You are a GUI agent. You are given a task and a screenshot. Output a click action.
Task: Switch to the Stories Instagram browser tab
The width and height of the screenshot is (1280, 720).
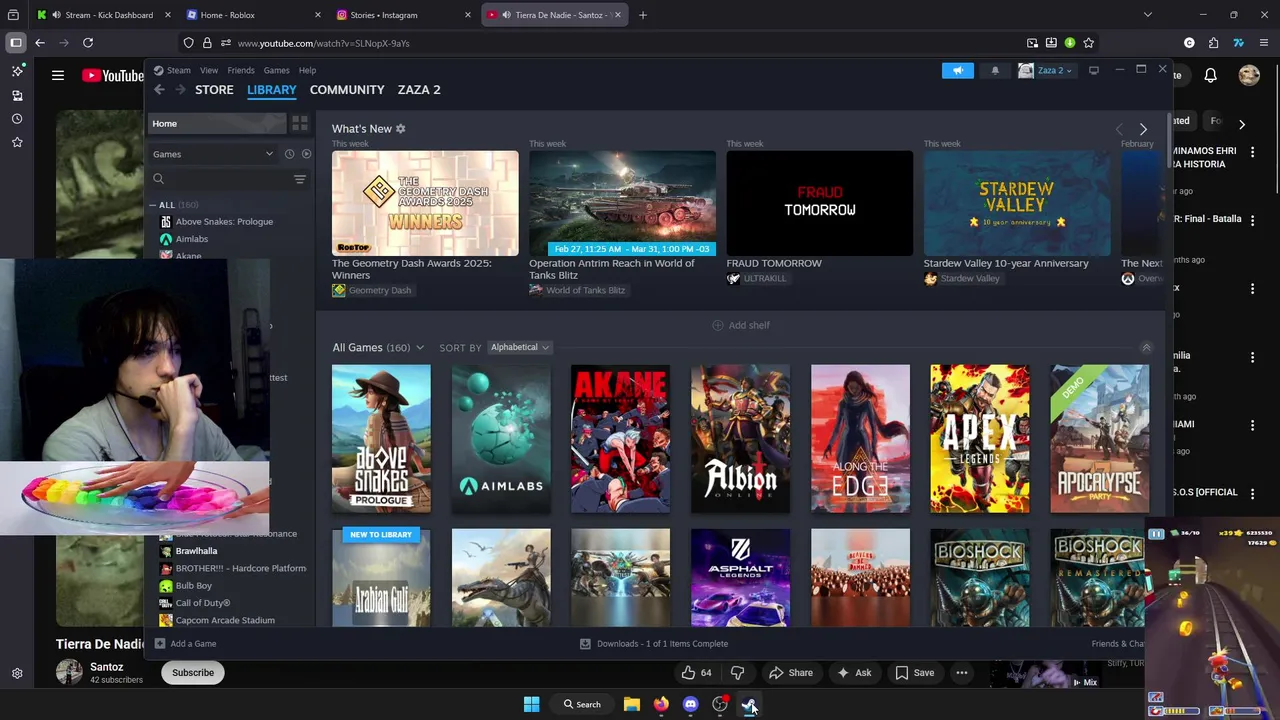tap(402, 15)
